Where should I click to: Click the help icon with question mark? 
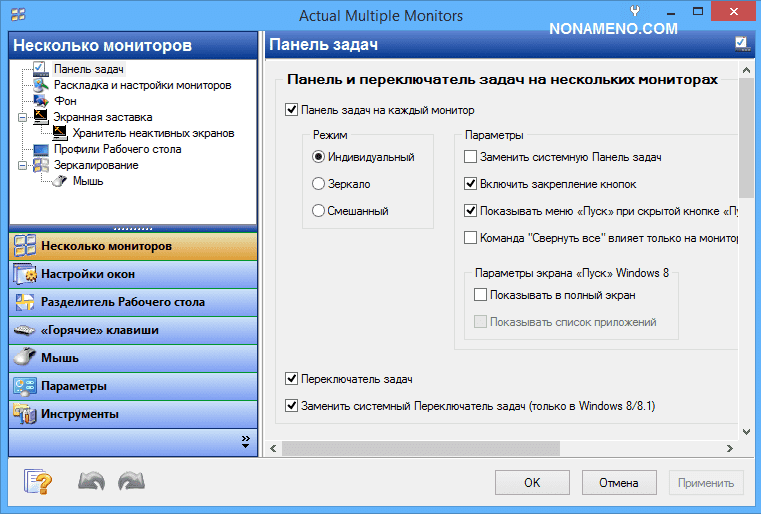[38, 482]
